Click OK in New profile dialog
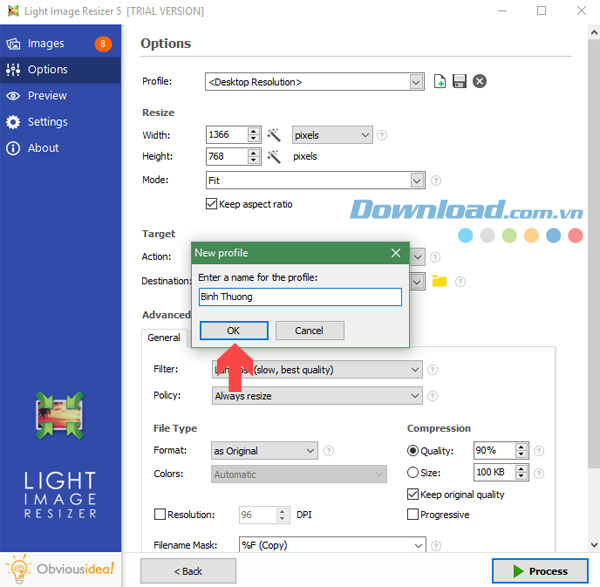The image size is (600, 587). click(234, 330)
